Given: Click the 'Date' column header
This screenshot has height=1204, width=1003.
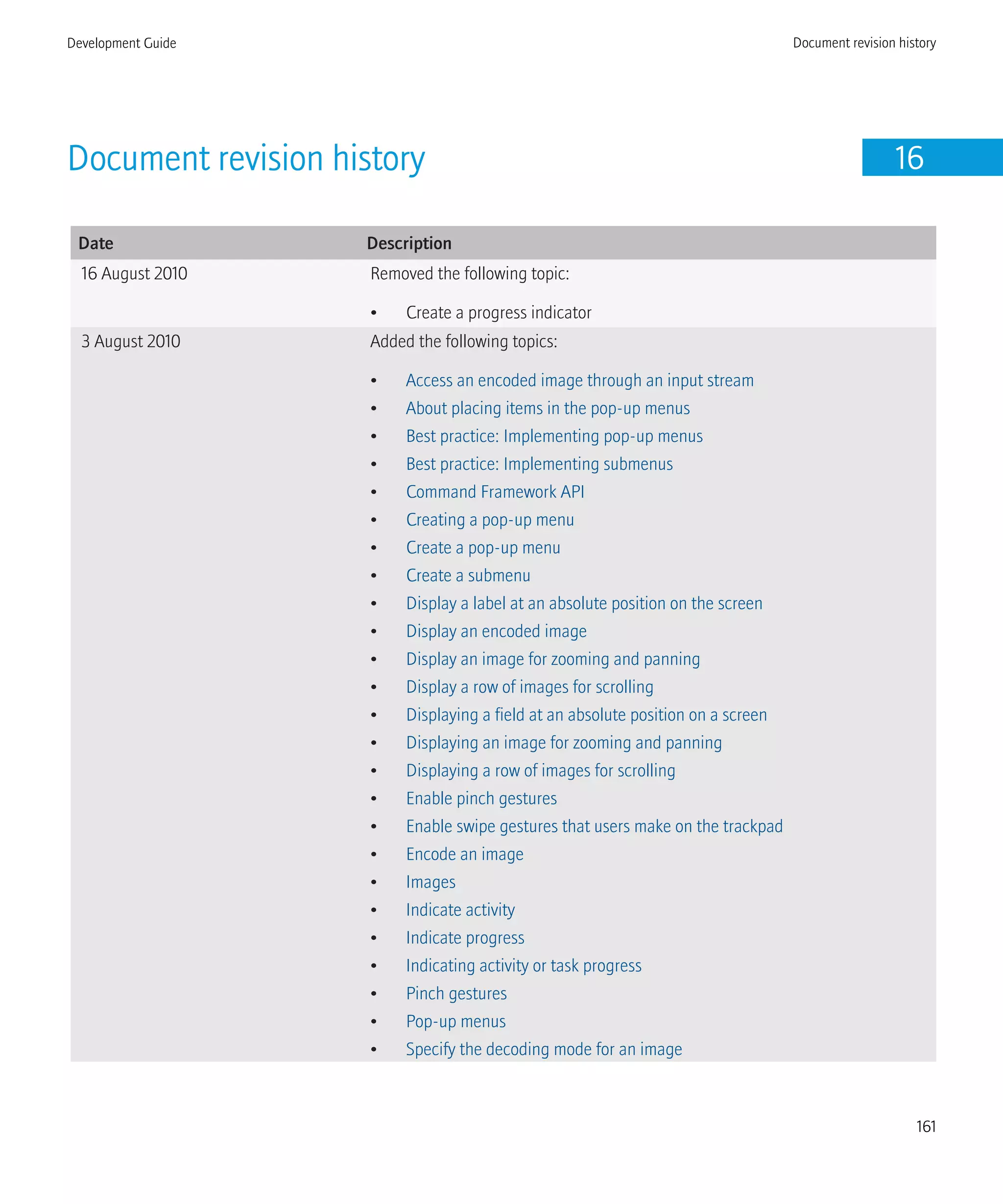Looking at the screenshot, I should (96, 243).
